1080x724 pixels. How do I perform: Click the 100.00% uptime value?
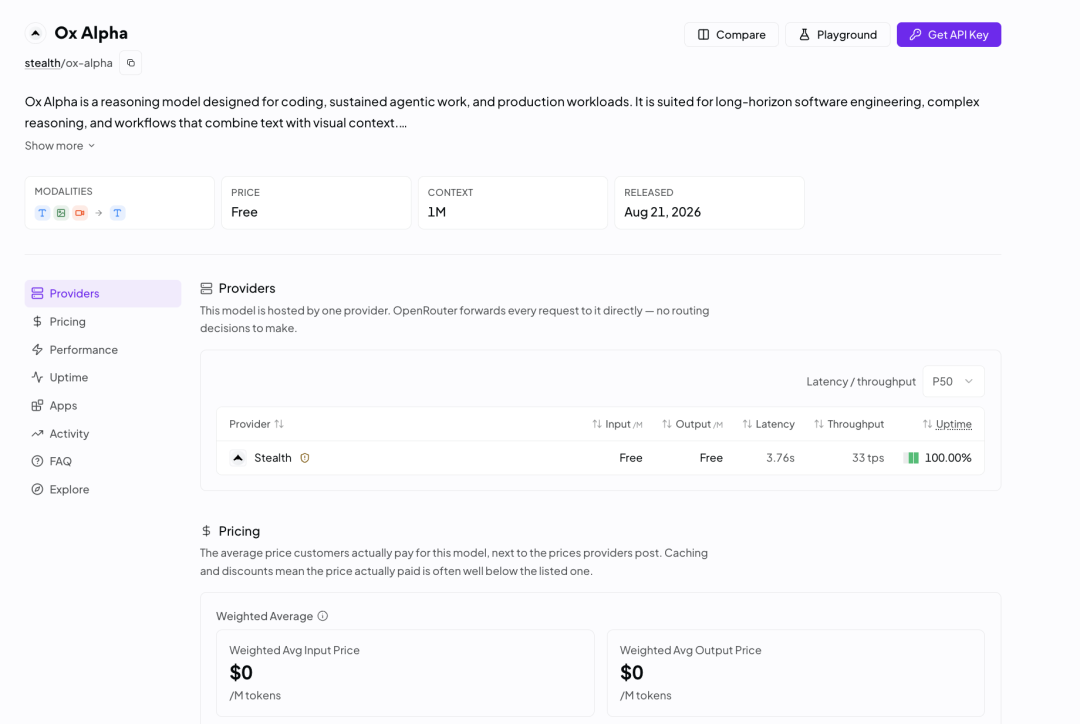tap(948, 458)
